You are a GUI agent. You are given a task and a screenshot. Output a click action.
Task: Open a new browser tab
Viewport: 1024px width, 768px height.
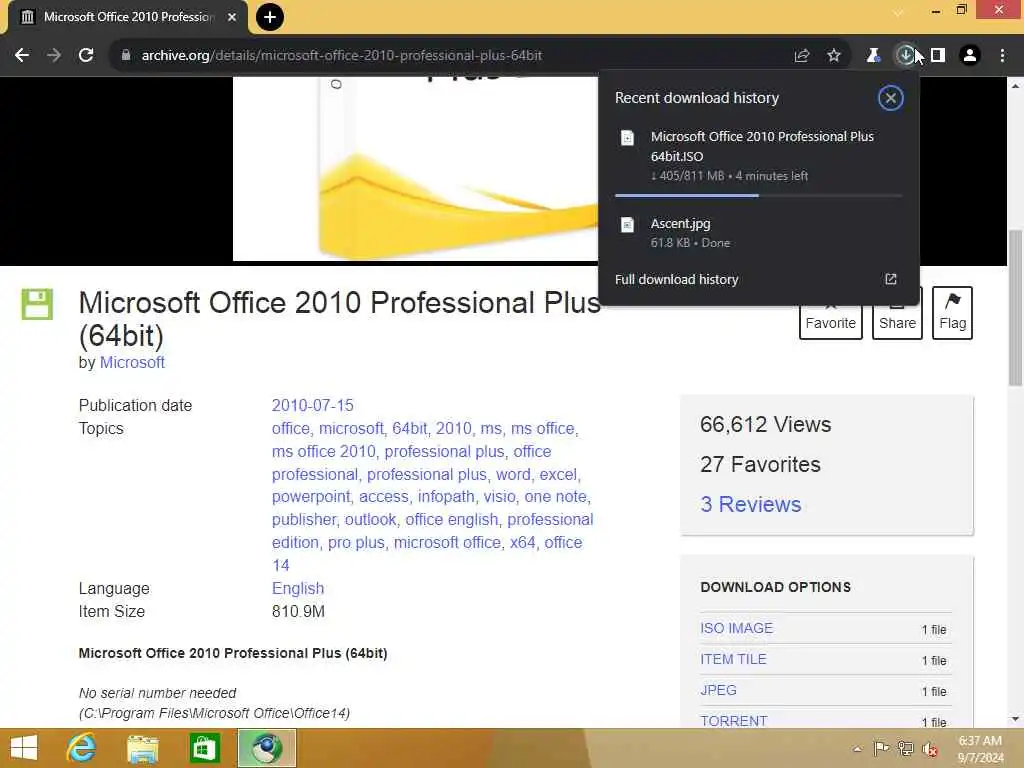(x=270, y=17)
